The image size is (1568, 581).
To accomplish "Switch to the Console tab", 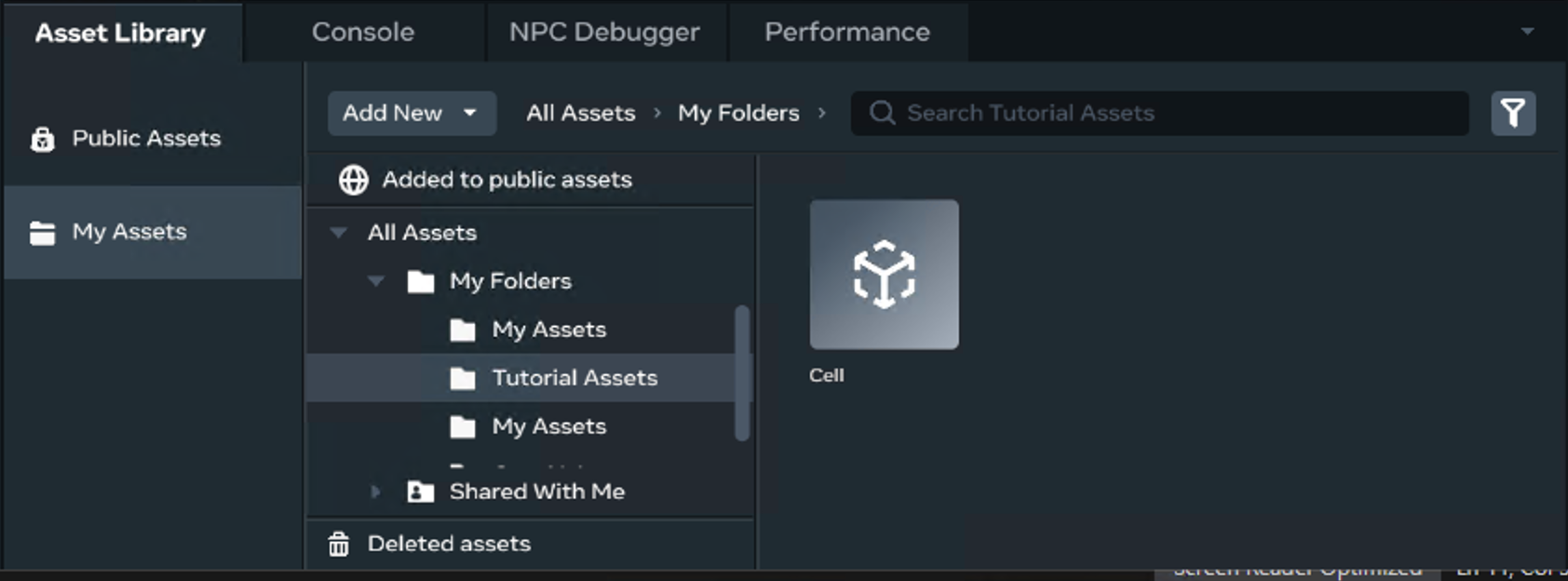I will coord(363,33).
